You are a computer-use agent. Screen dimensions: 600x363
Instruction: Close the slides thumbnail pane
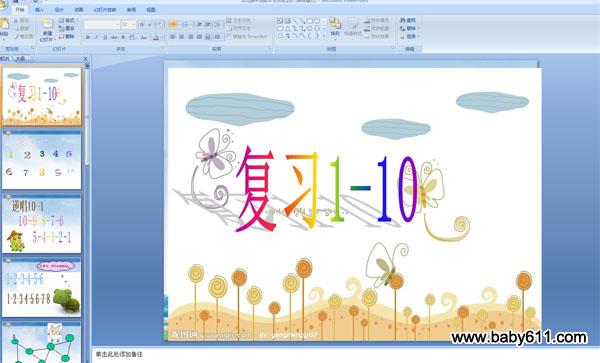[85, 59]
